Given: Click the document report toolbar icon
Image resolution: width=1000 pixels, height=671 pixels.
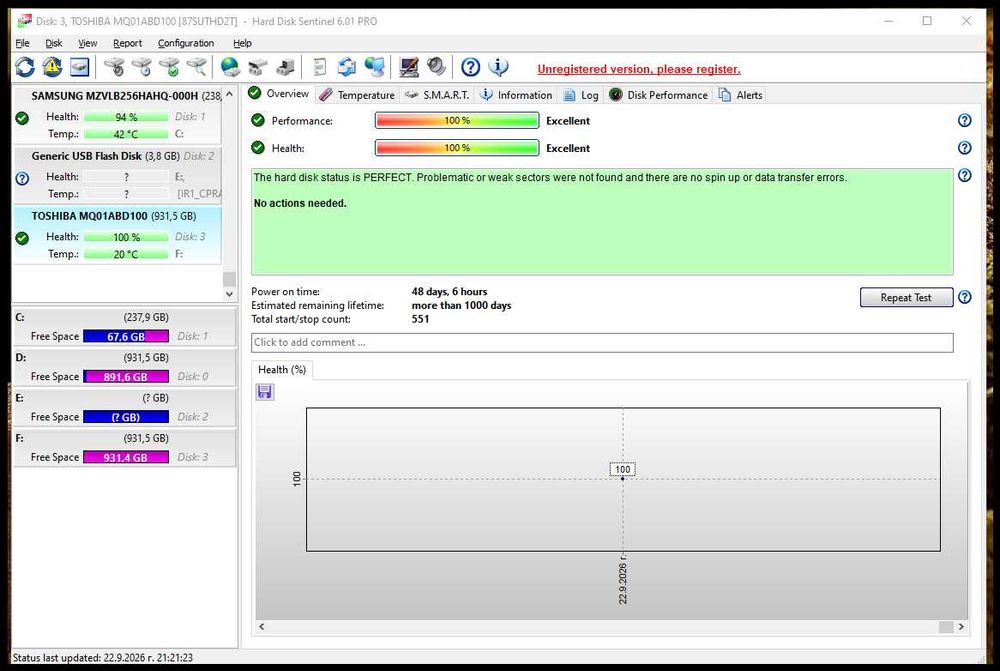Looking at the screenshot, I should coord(319,67).
